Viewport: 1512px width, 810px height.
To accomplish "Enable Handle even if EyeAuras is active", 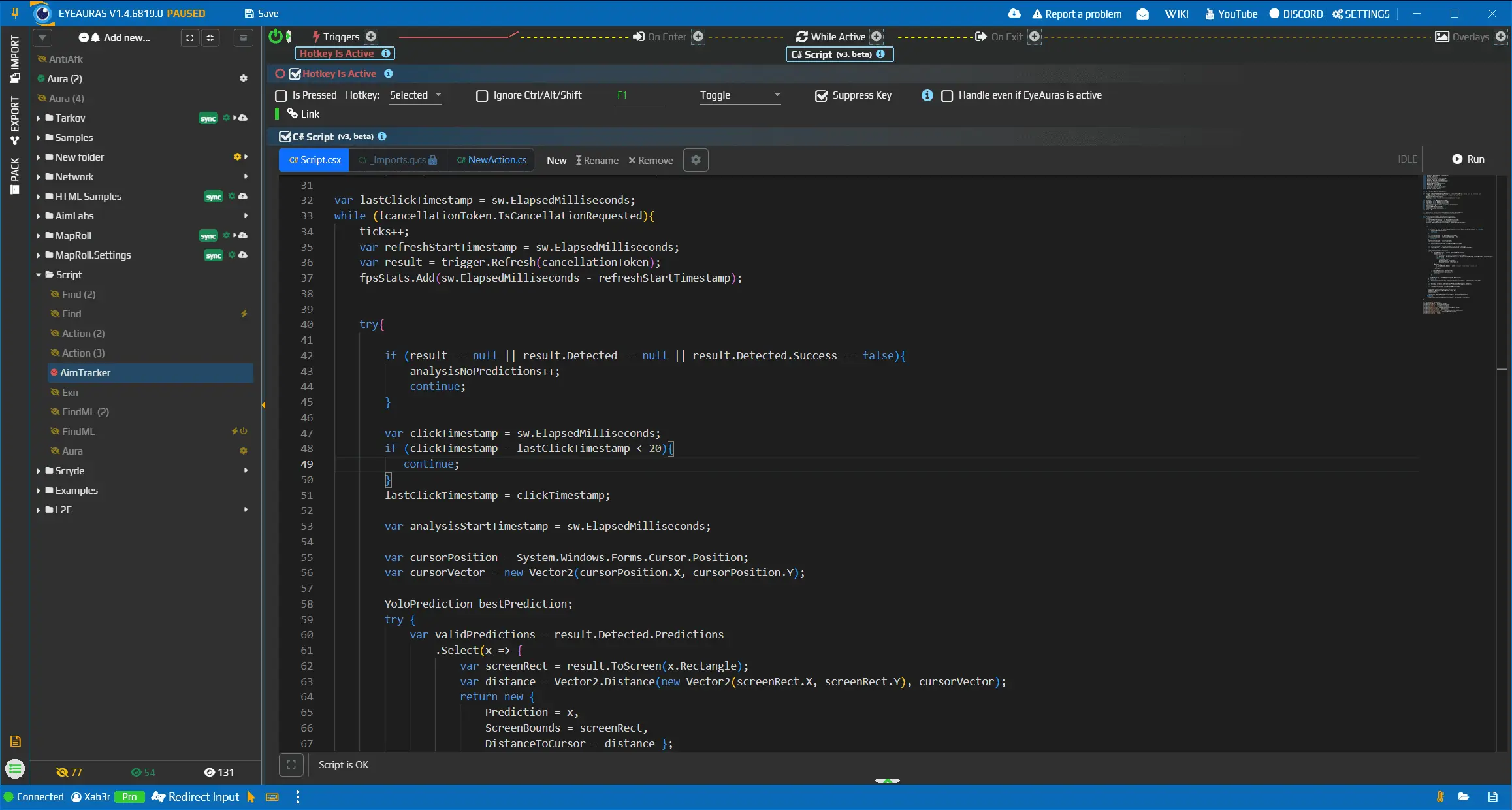I will [x=947, y=96].
